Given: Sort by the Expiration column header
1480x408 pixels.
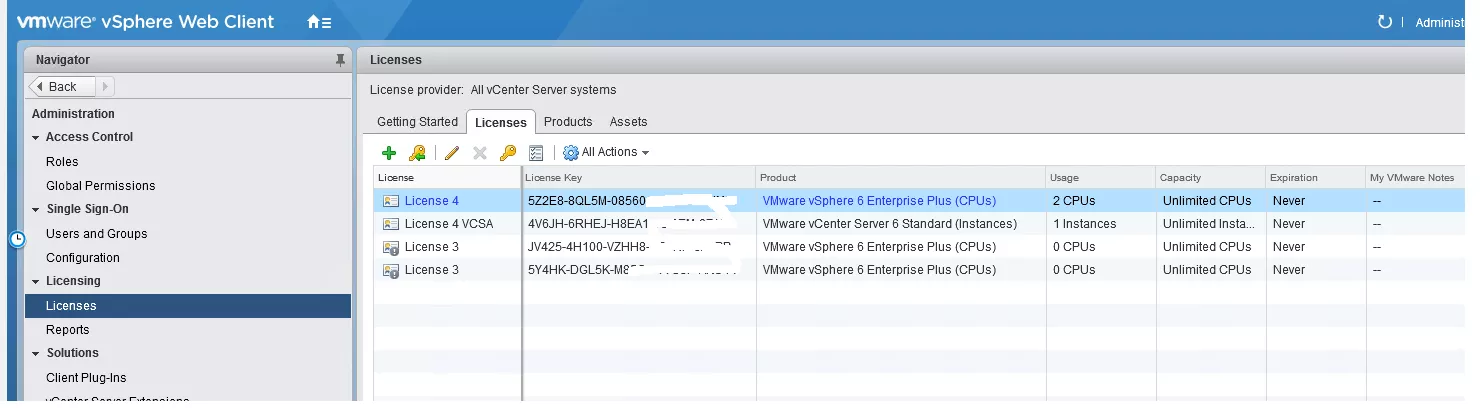Looking at the screenshot, I should point(1315,178).
